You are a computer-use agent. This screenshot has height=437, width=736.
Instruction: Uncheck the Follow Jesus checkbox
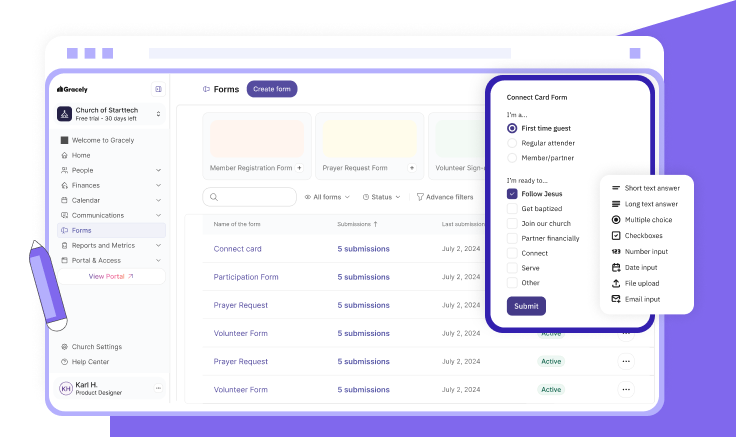coord(512,194)
